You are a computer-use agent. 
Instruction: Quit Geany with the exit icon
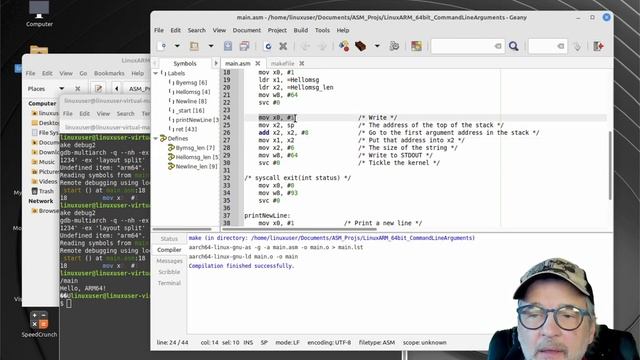click(599, 46)
